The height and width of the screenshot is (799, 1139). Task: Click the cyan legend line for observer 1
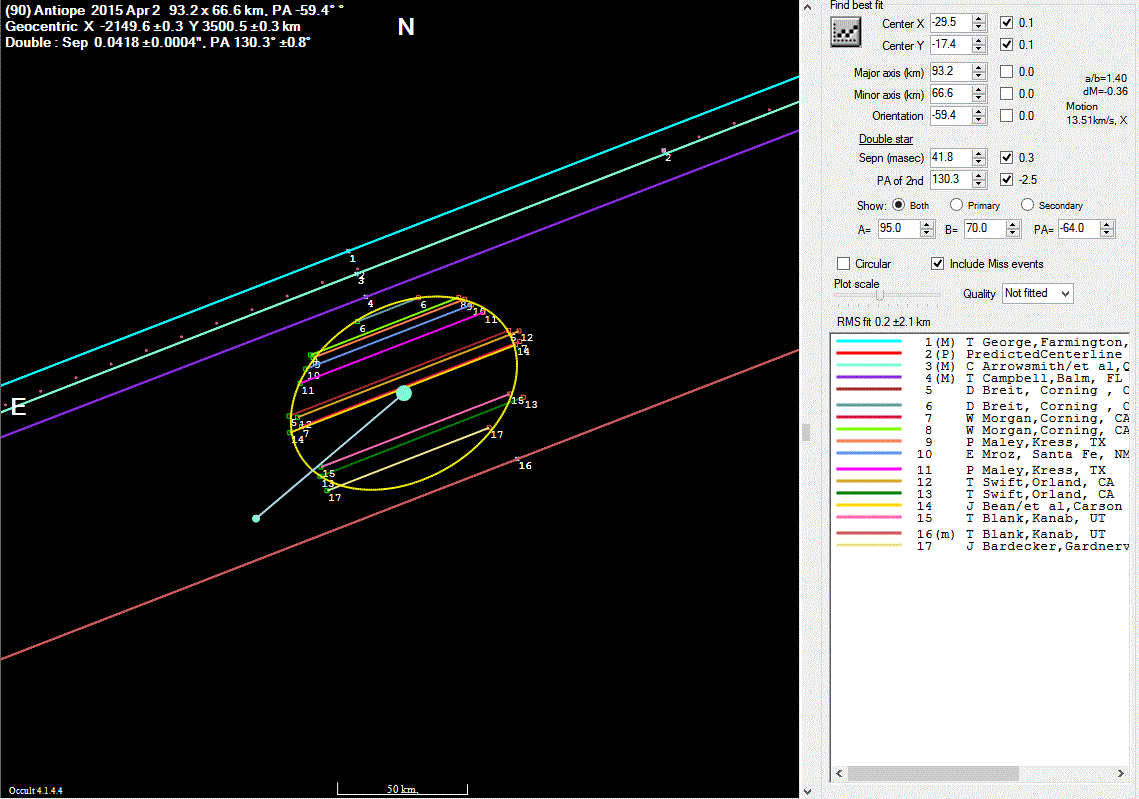(869, 341)
